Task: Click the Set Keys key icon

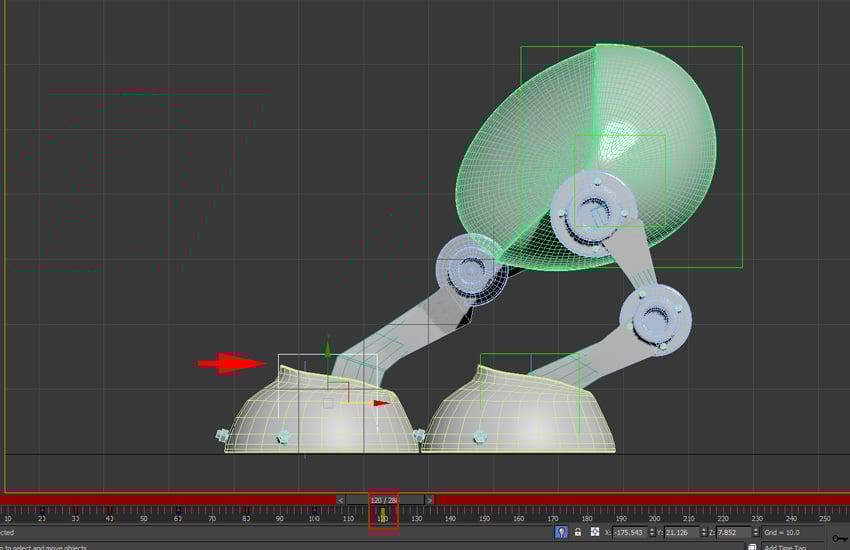Action: (x=840, y=538)
